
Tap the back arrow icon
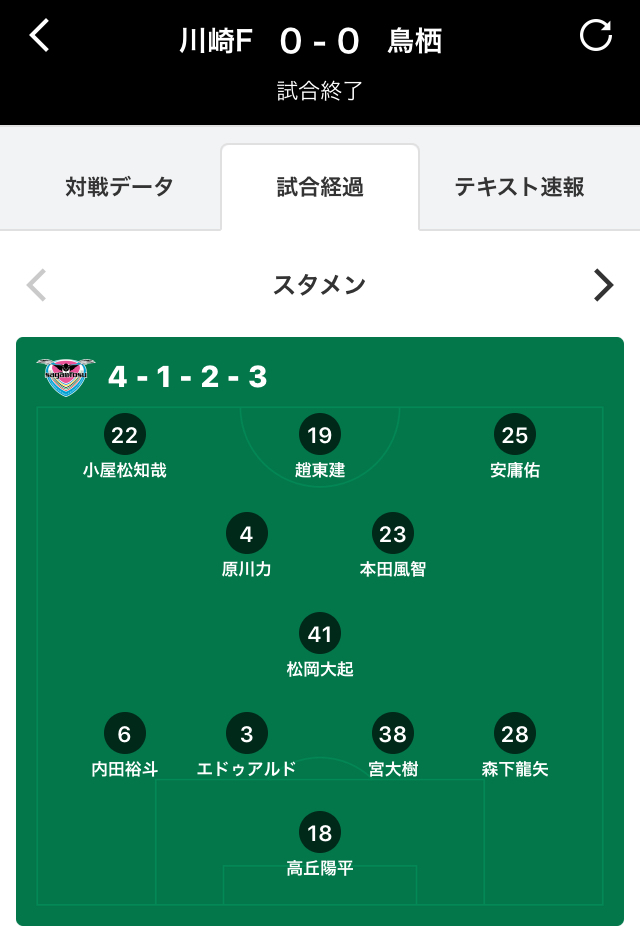pyautogui.click(x=40, y=36)
